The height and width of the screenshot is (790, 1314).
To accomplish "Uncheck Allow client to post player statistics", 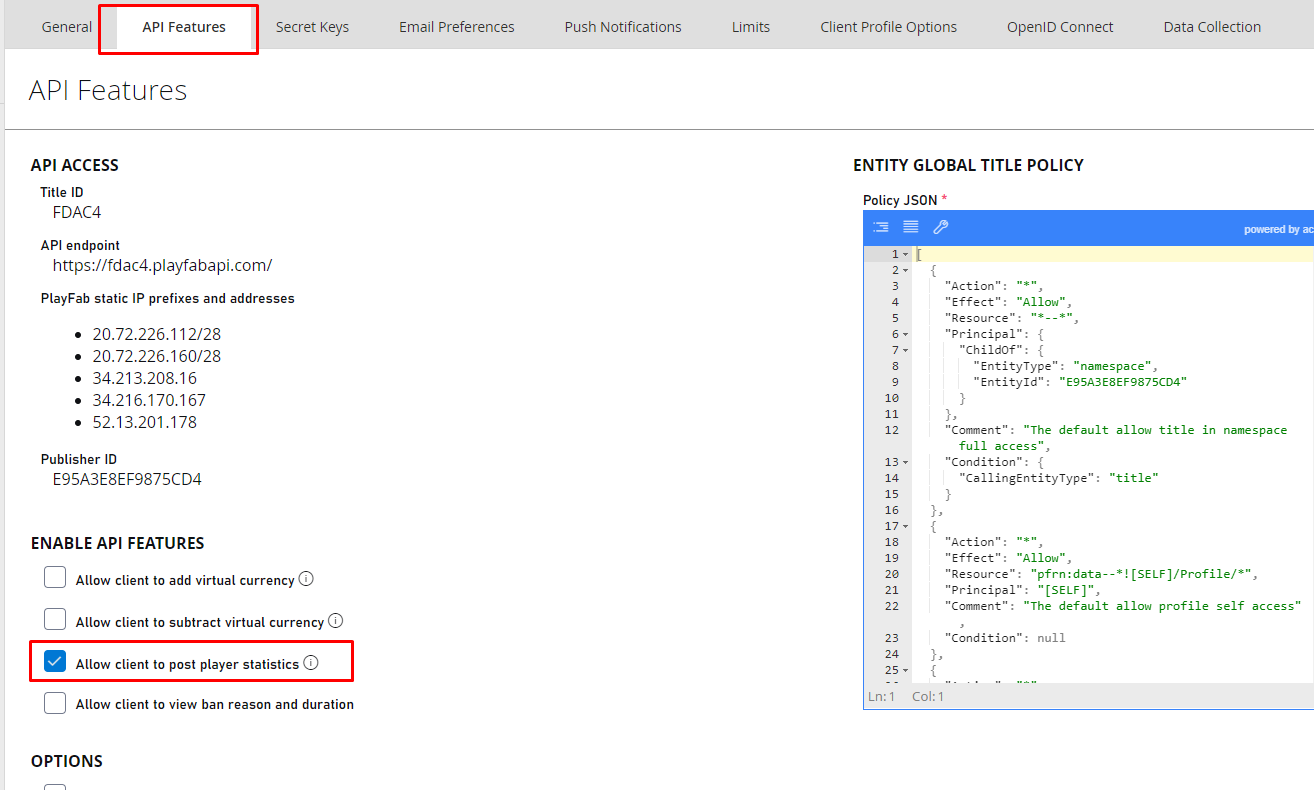I will pos(55,662).
